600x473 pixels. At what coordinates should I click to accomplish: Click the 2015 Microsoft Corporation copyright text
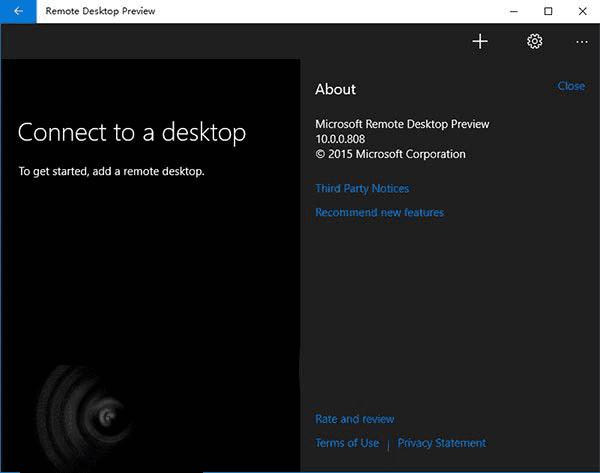(390, 154)
